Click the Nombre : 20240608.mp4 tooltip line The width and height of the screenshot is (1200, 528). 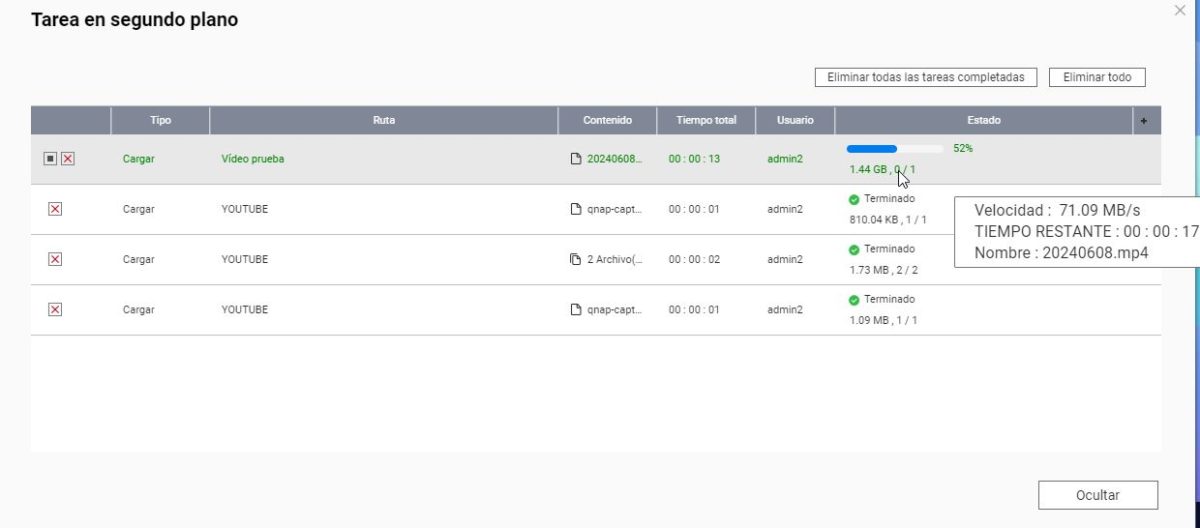click(1061, 252)
